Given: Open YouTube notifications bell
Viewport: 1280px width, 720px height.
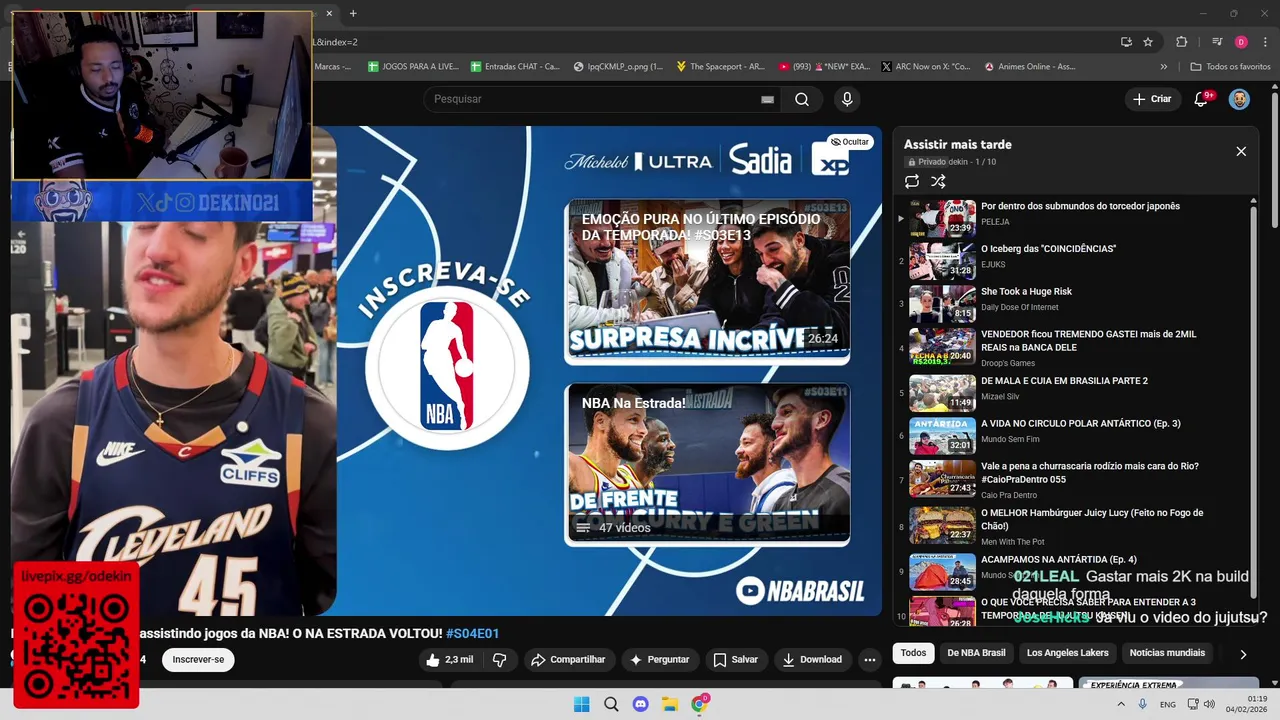Looking at the screenshot, I should (x=1202, y=99).
